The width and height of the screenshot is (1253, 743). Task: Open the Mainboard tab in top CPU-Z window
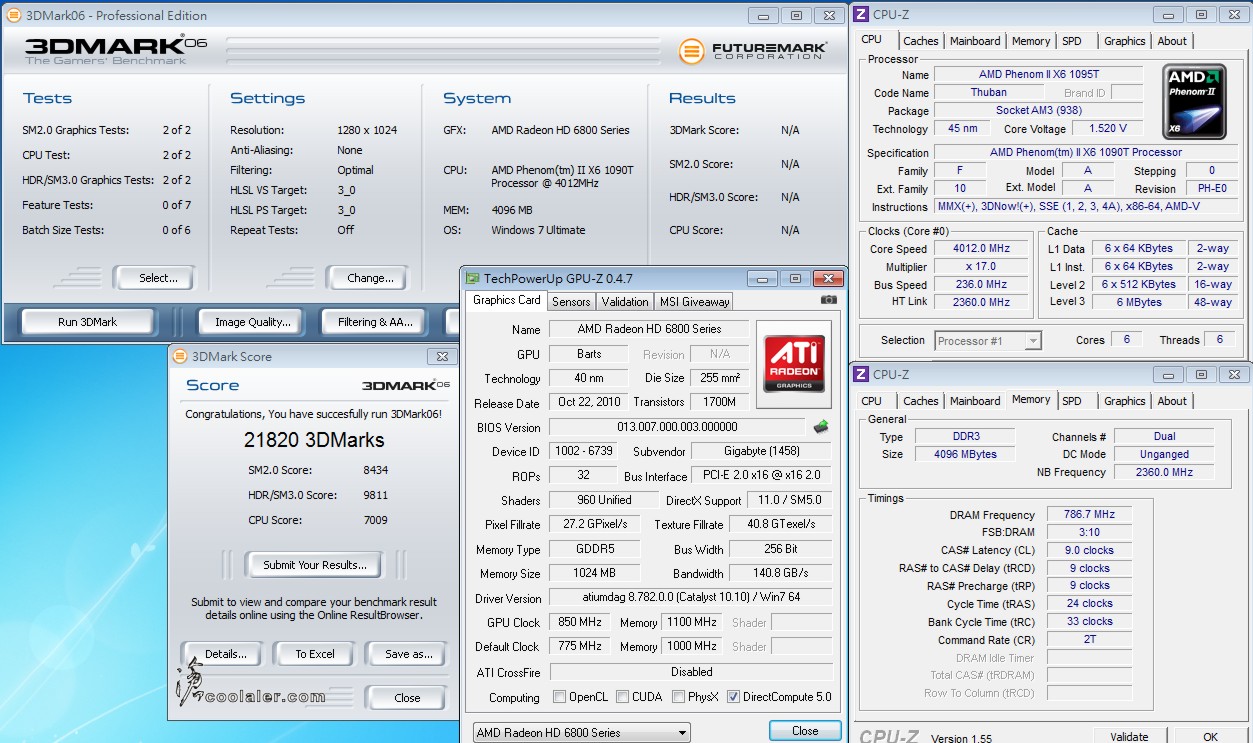(974, 41)
